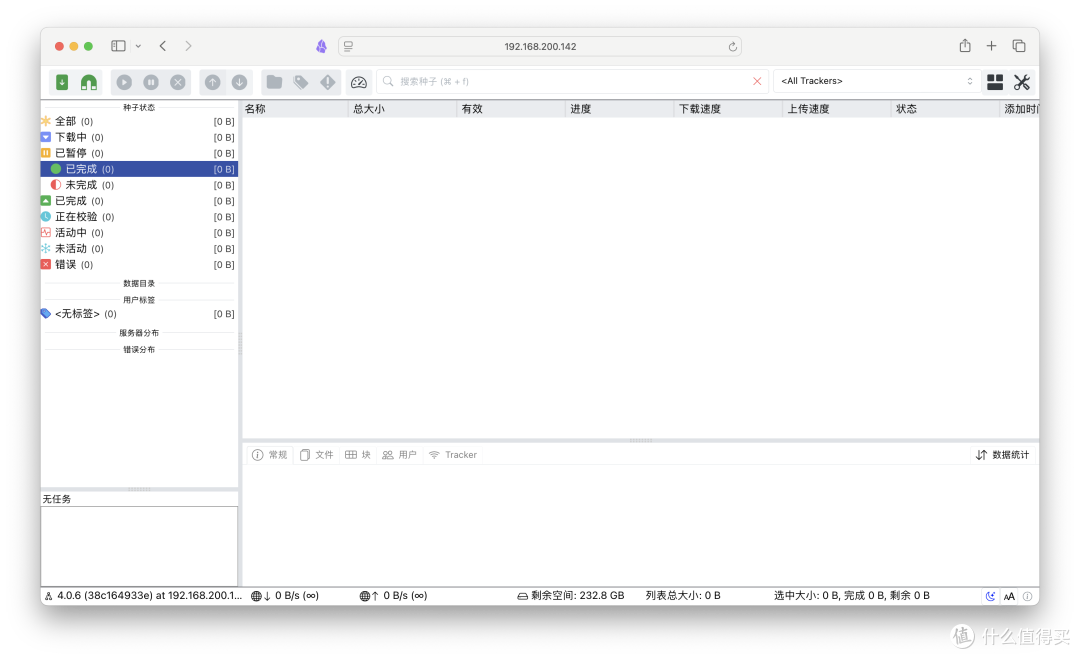Select the 活动中 filter

(138, 233)
